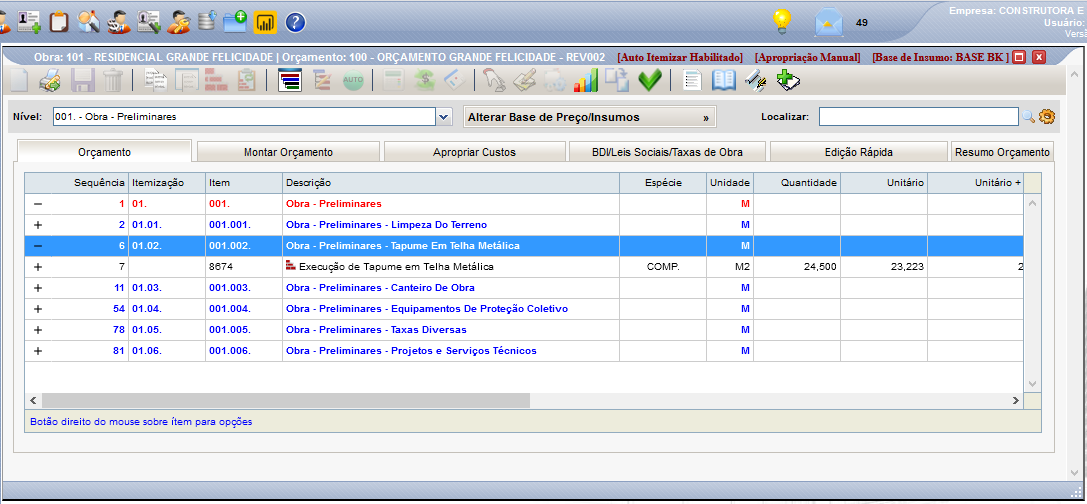This screenshot has height=504, width=1087.
Task: Select the 'Obra - Preliminares - Canteiro De Obra' text
Action: tap(381, 288)
